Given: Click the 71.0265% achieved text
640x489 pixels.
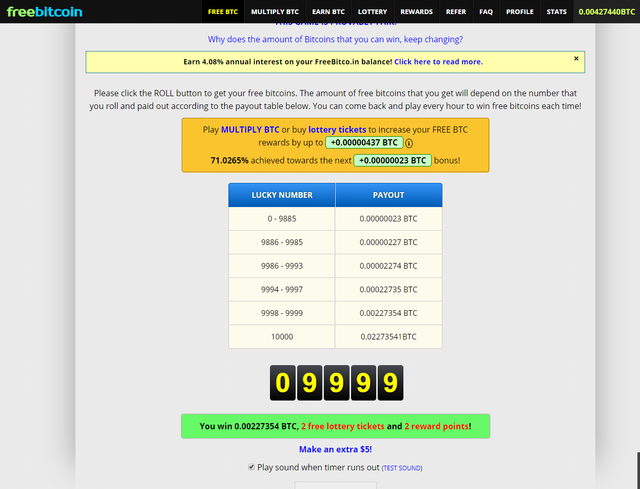Looking at the screenshot, I should pos(229,160).
